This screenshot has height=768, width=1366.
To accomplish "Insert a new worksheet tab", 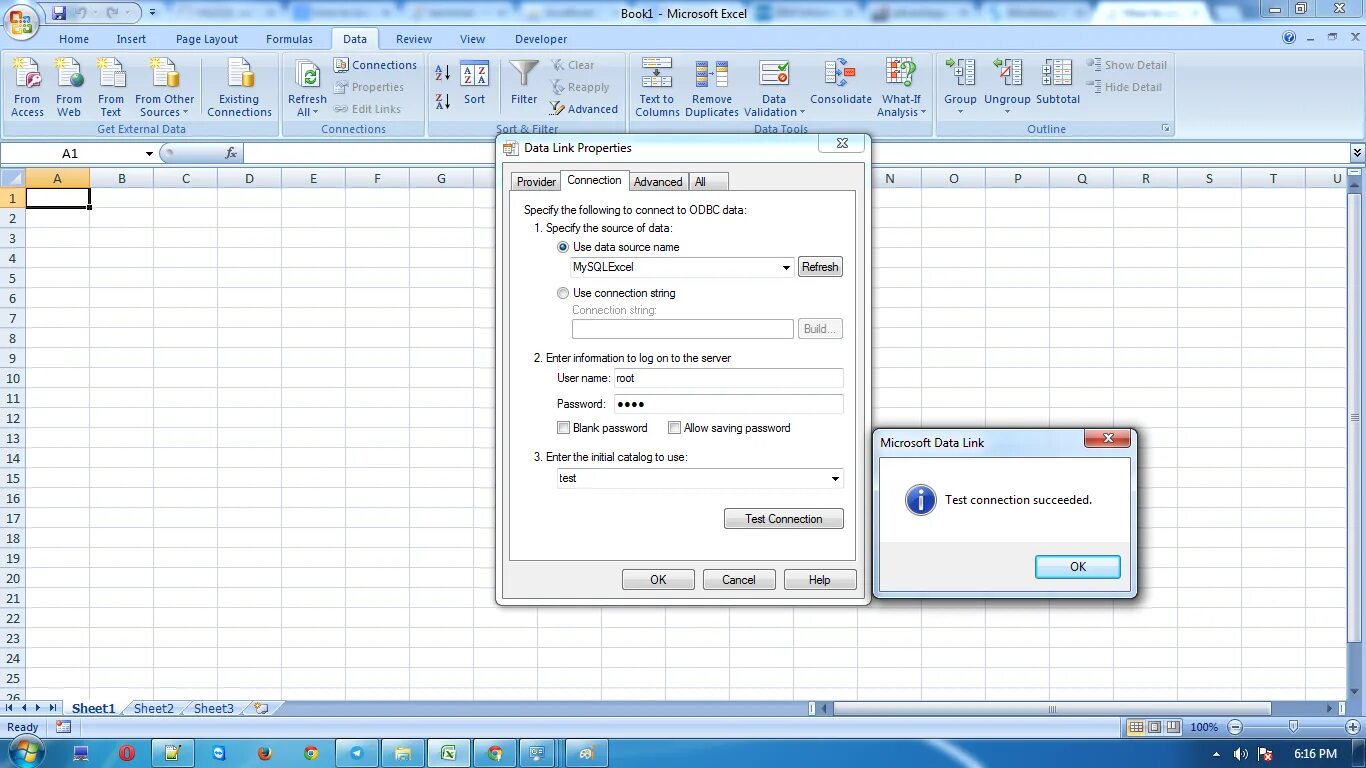I will tap(261, 708).
